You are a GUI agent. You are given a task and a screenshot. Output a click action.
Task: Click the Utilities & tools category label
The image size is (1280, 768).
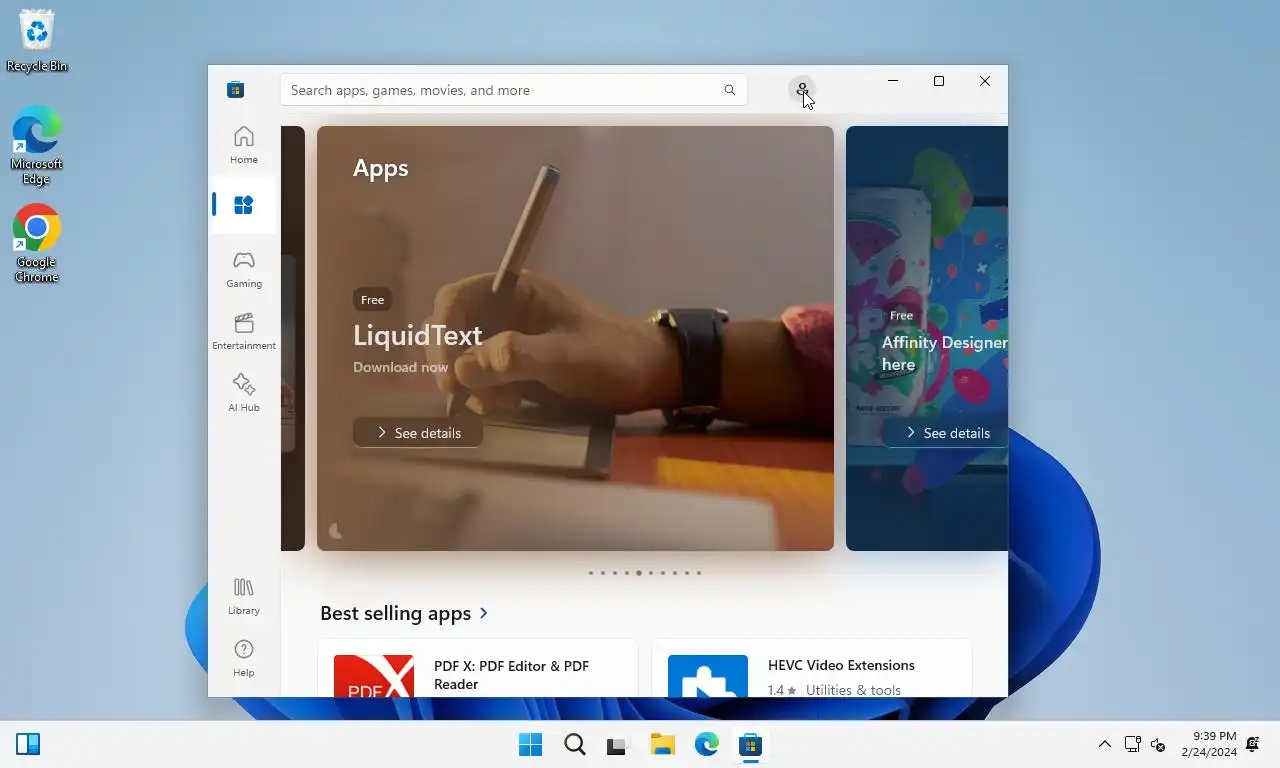click(x=853, y=690)
